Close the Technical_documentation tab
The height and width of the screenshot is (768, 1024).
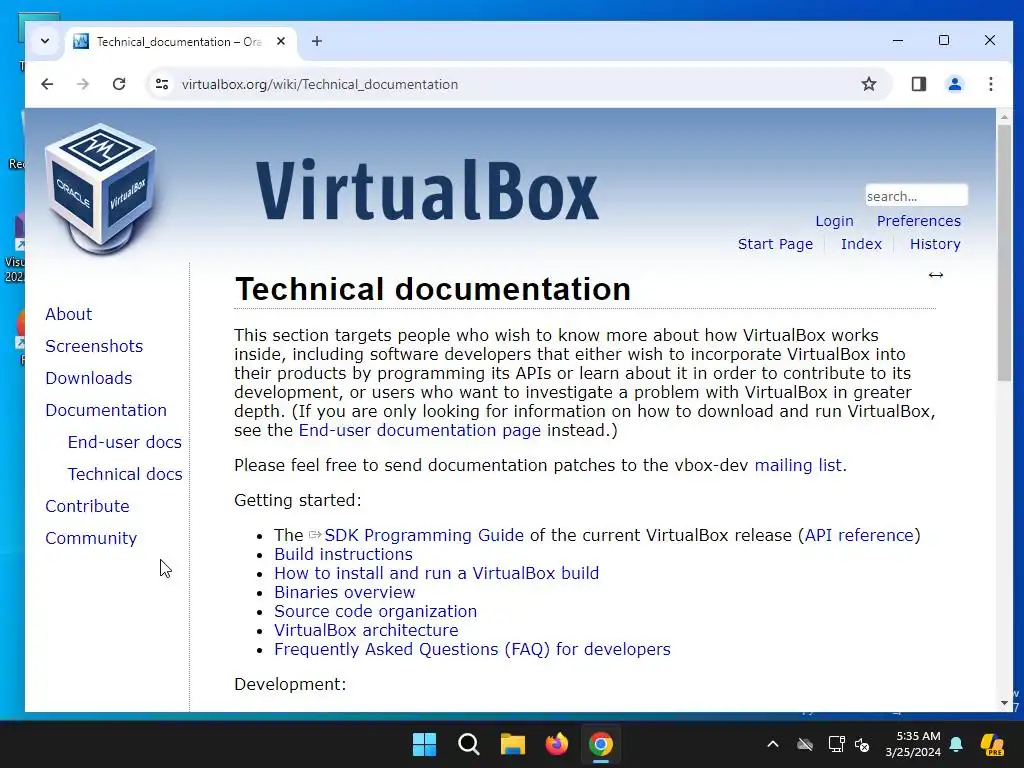(281, 41)
